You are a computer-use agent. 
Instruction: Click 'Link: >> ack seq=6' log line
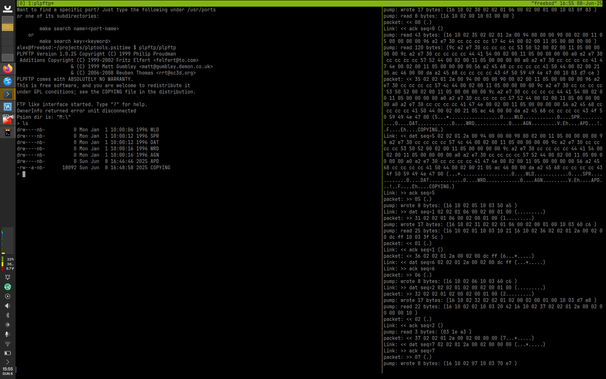[x=409, y=269]
